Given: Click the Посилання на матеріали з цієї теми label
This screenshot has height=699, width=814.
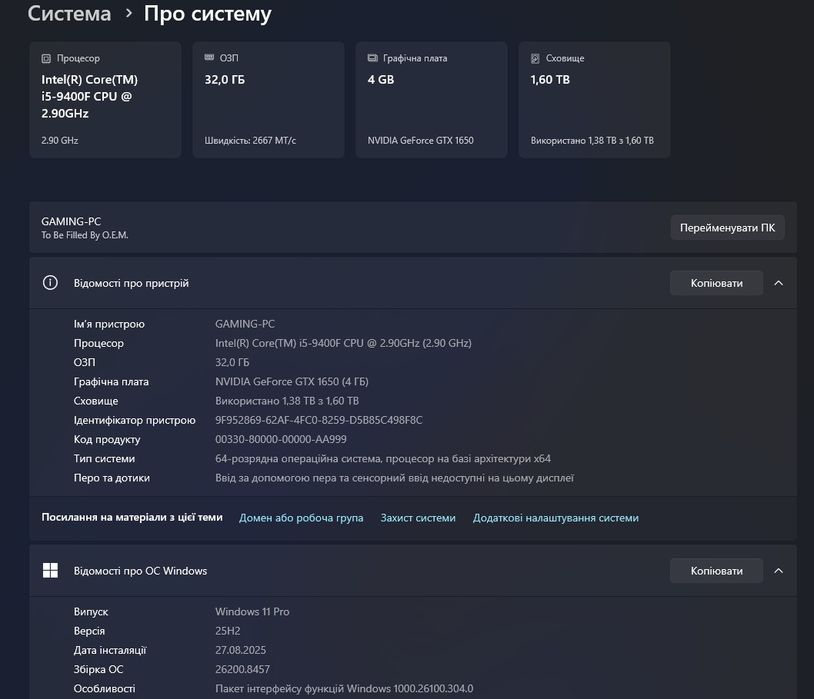Looking at the screenshot, I should [x=132, y=517].
